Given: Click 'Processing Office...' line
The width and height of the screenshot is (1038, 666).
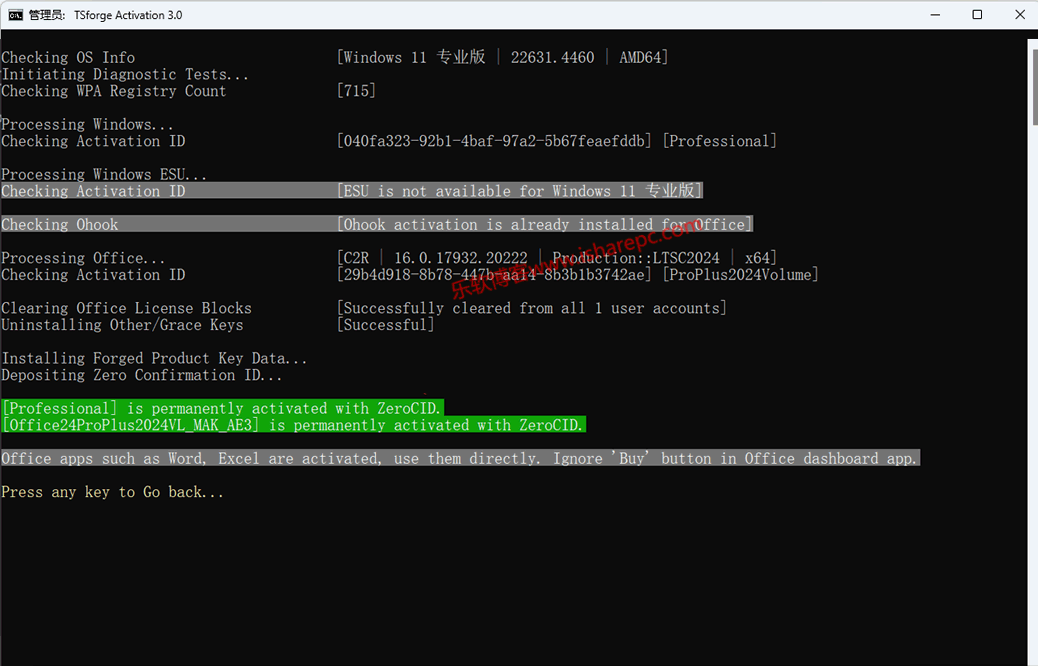Looking at the screenshot, I should [x=83, y=258].
